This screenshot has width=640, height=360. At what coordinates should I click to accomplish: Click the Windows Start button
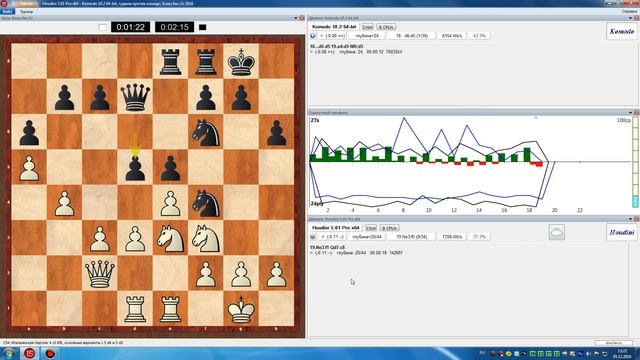(x=9, y=353)
